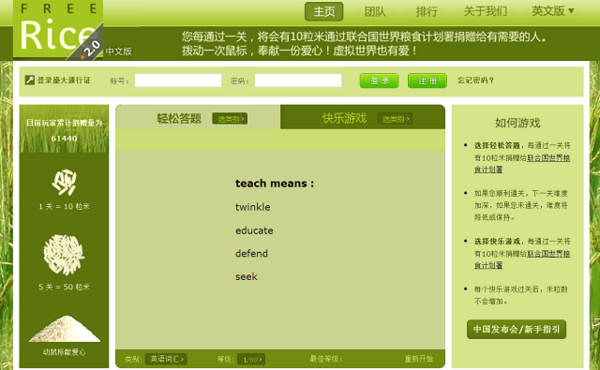Click the green 登录 login button
Screen dimensions: 600x370
click(x=379, y=81)
